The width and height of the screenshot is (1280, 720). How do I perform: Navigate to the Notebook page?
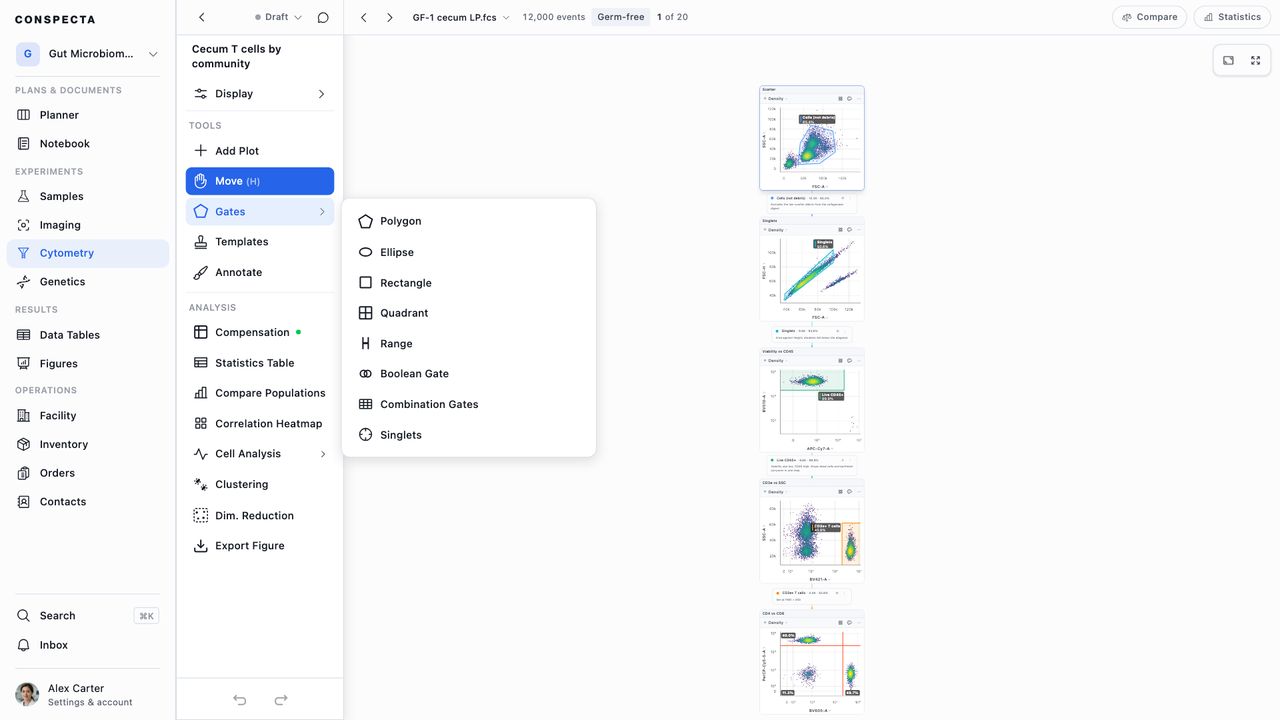[88, 144]
